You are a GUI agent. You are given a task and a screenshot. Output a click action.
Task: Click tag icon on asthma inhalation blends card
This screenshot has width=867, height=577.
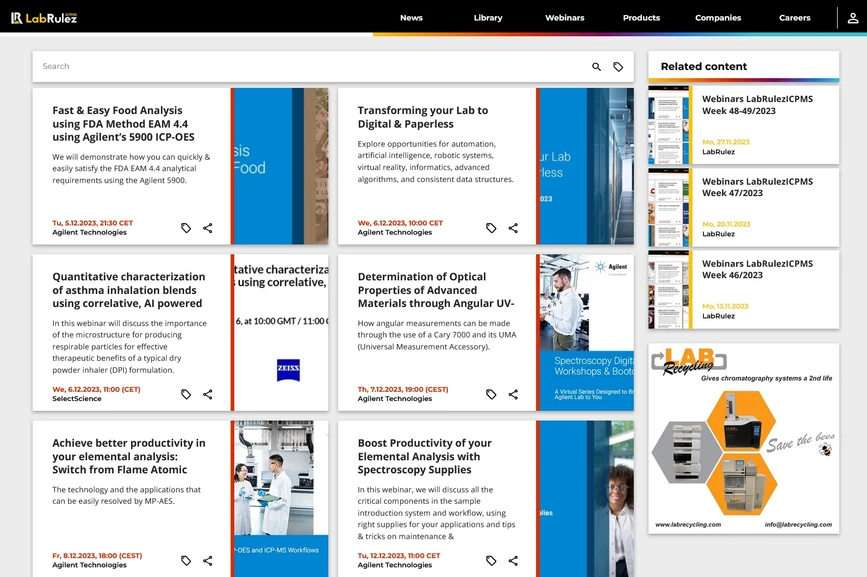point(186,394)
